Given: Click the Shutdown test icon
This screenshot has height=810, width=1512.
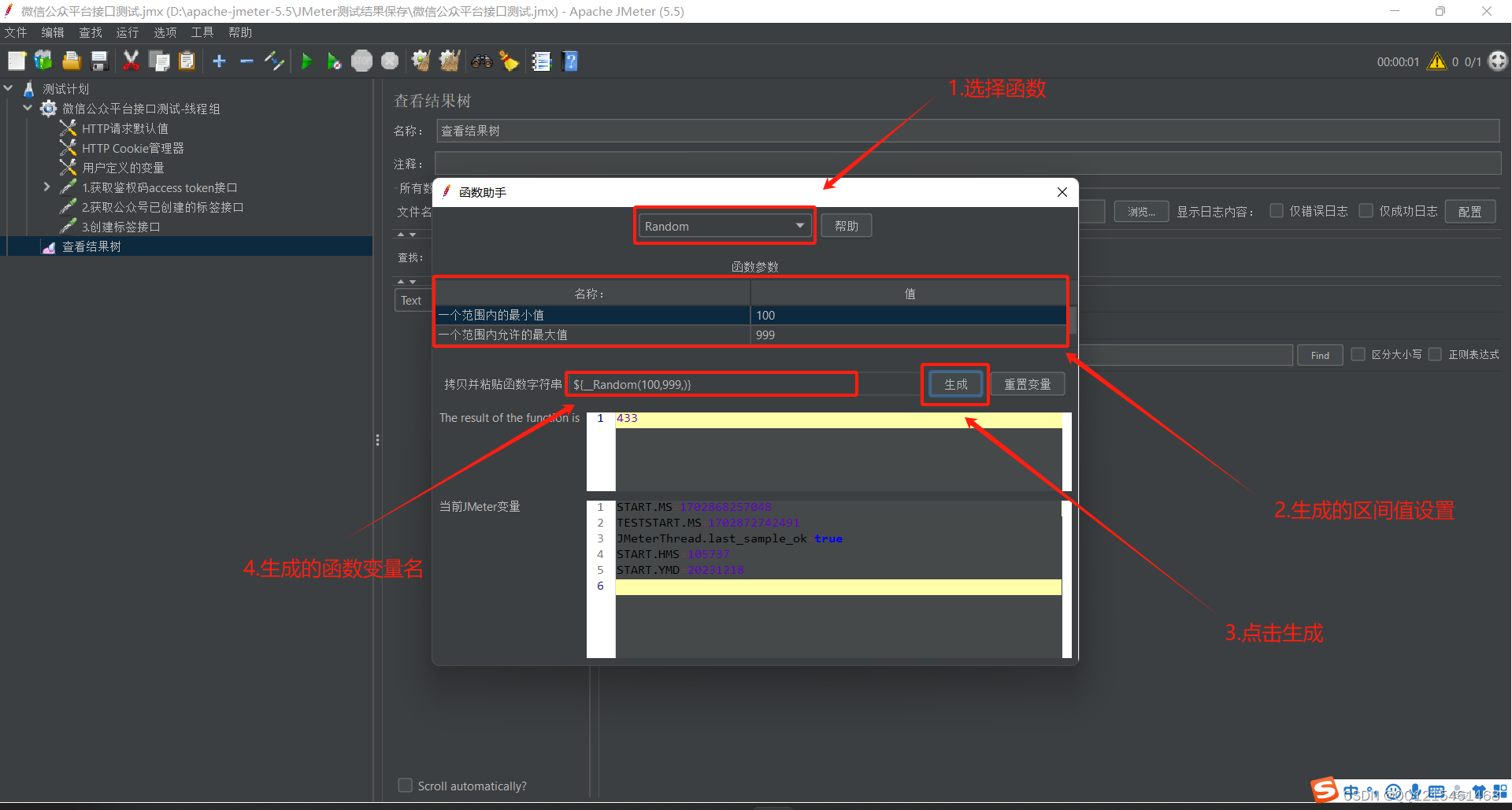Looking at the screenshot, I should pyautogui.click(x=390, y=61).
